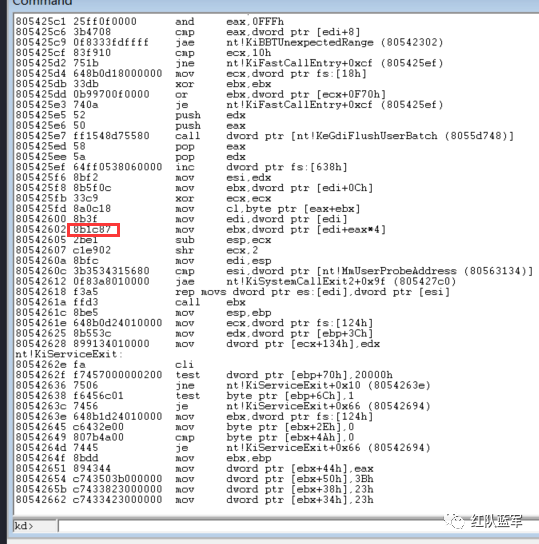Click the address 805425c1 on first line
Image resolution: width=539 pixels, height=544 pixels.
(40, 22)
